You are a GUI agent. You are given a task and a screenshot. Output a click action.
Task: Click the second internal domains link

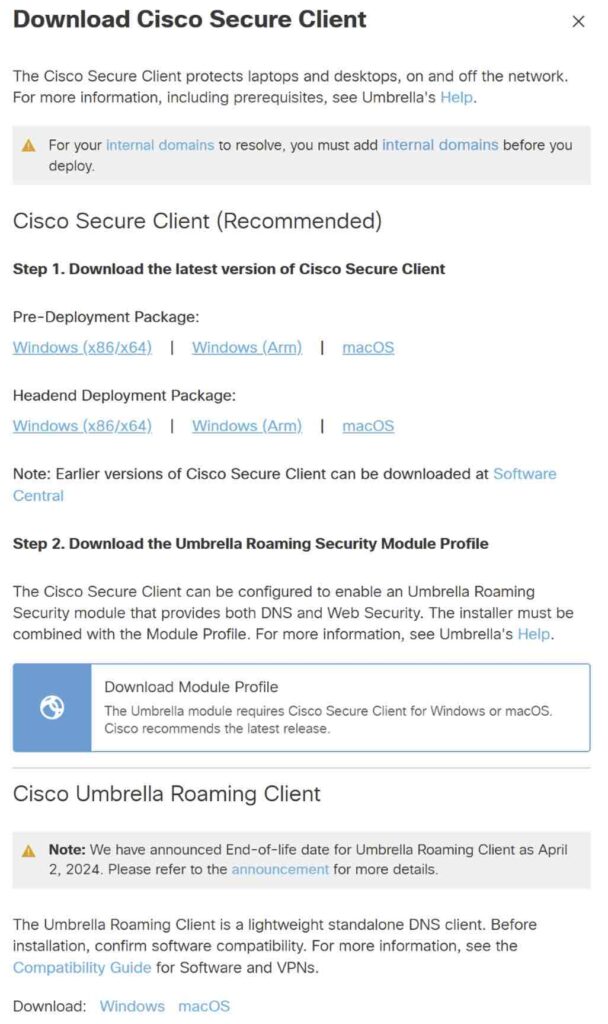440,145
